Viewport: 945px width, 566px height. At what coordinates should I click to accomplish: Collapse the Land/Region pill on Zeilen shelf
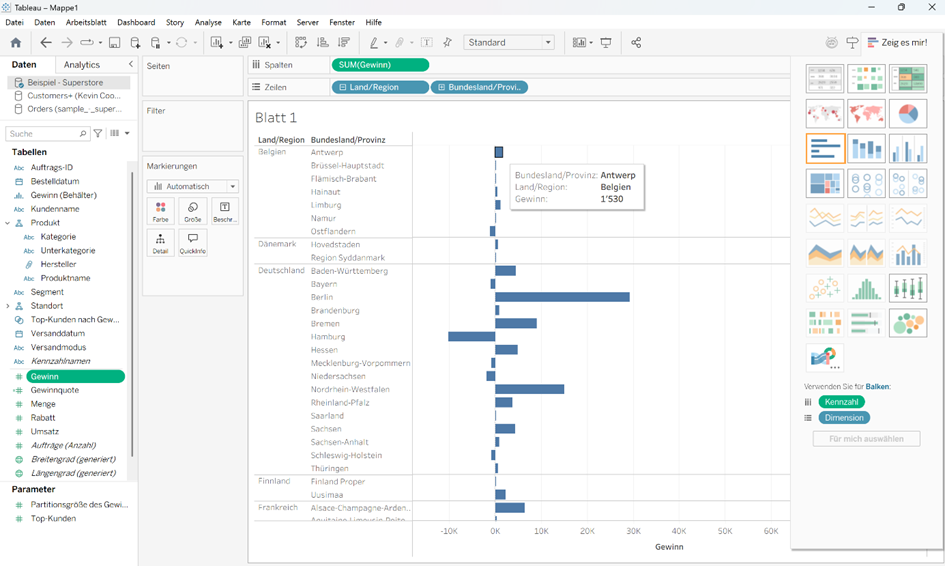pyautogui.click(x=343, y=87)
